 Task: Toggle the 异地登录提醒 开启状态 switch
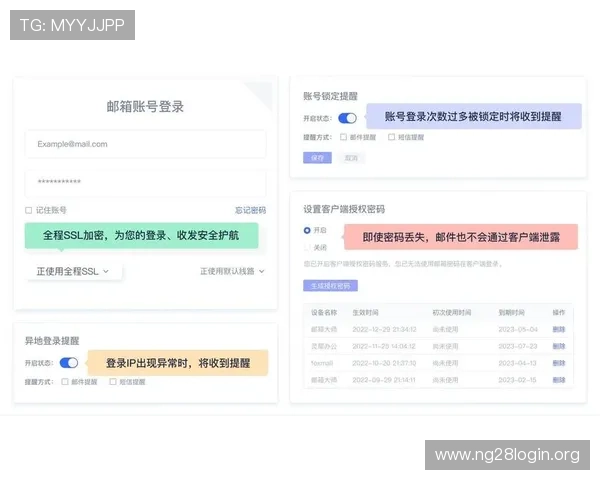69,362
